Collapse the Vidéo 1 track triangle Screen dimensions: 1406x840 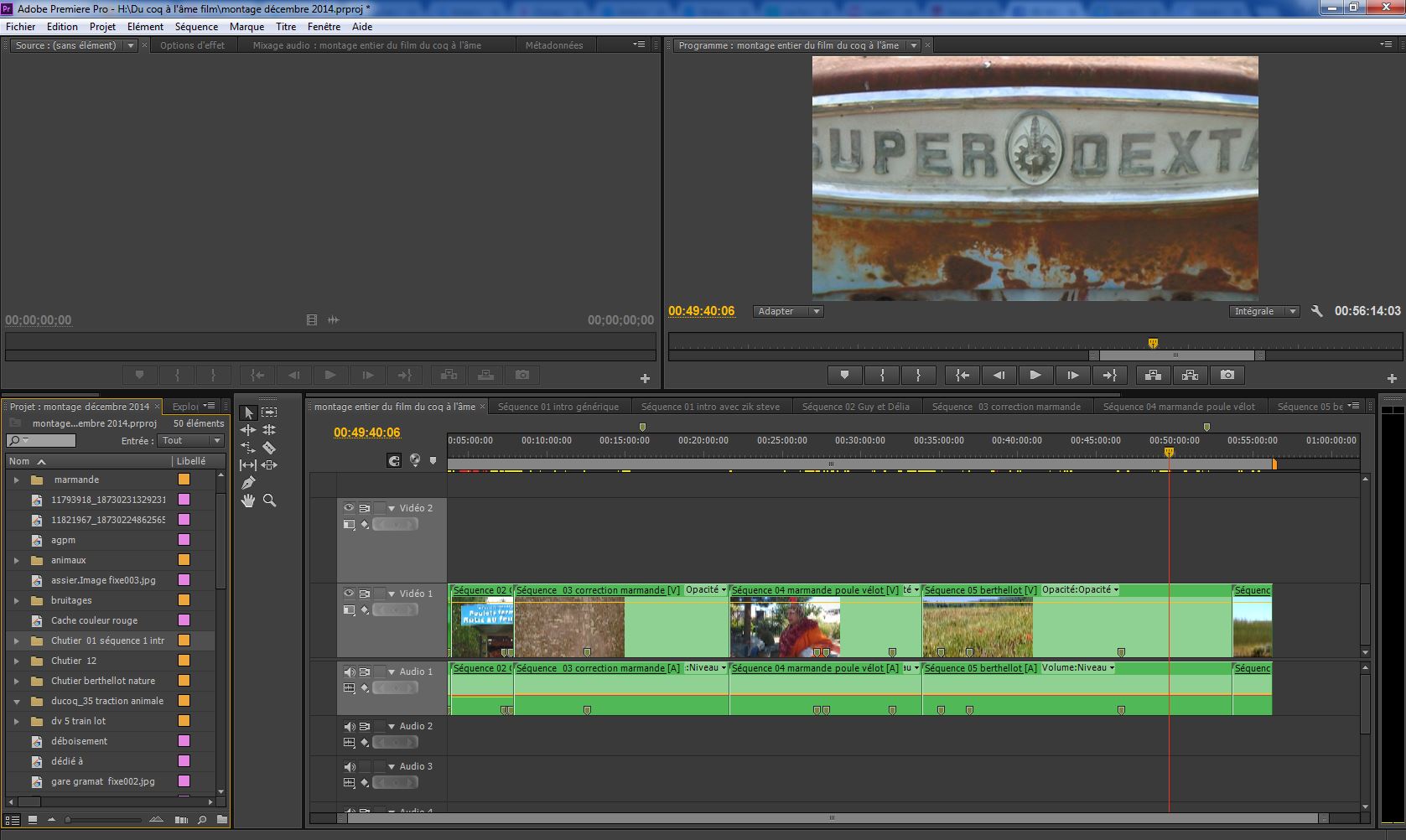pos(392,594)
